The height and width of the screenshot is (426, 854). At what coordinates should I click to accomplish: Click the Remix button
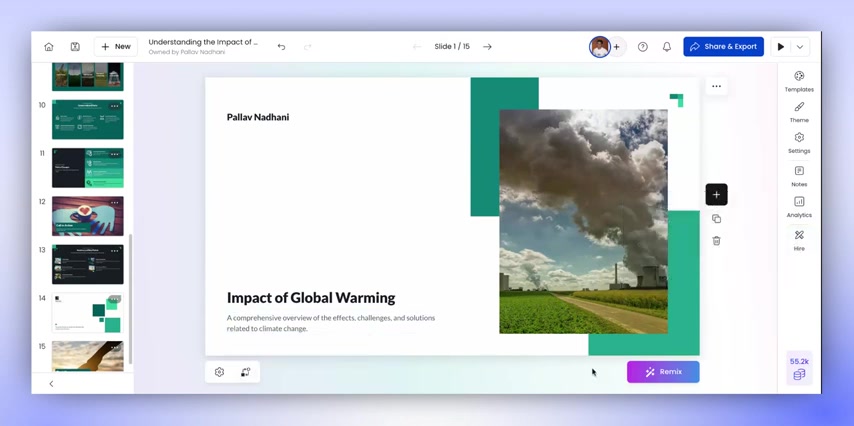[663, 372]
